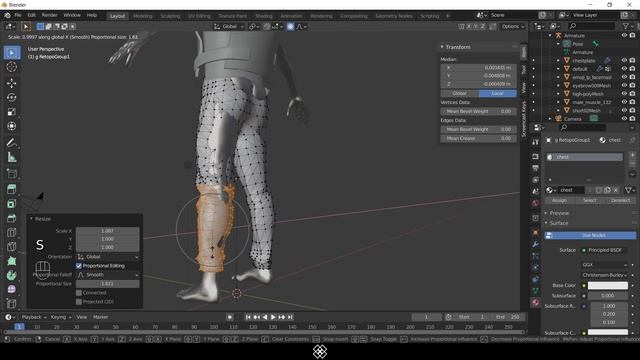Activate the Move tool
Image resolution: width=640 pixels, height=360 pixels.
(x=12, y=83)
